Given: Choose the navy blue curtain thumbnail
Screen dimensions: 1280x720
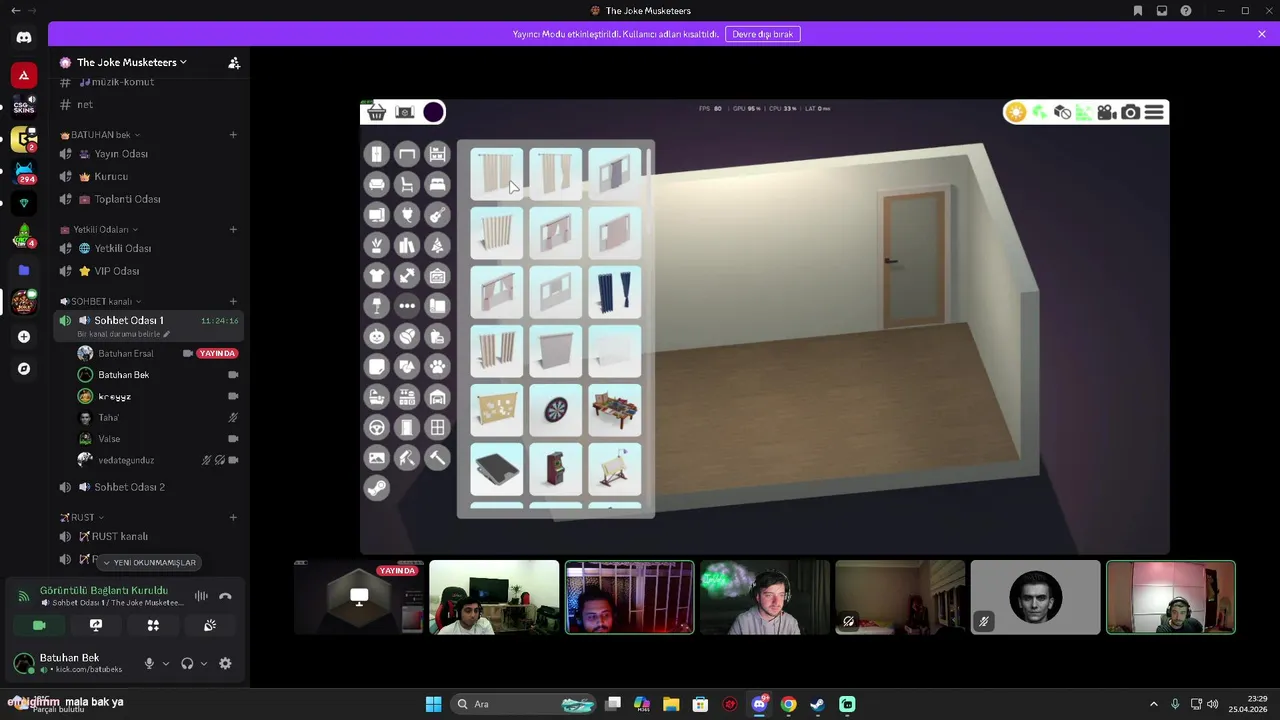Looking at the screenshot, I should (x=615, y=292).
